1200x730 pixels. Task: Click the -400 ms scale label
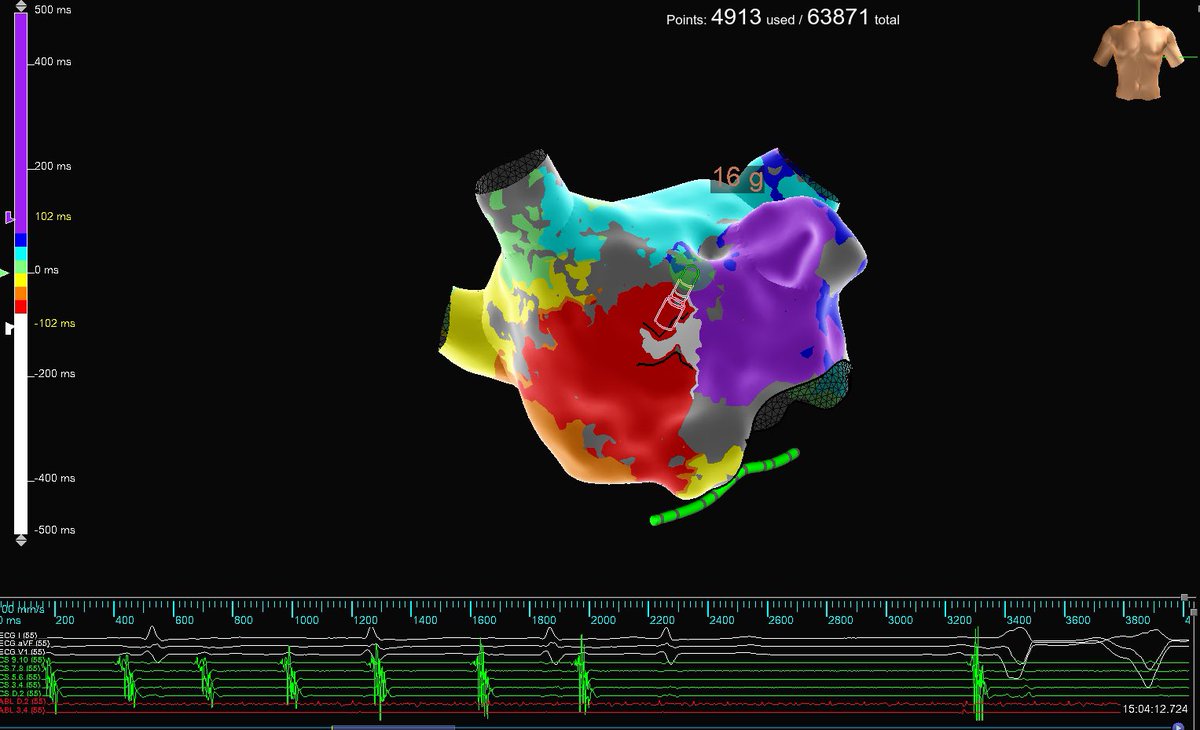pyautogui.click(x=55, y=478)
